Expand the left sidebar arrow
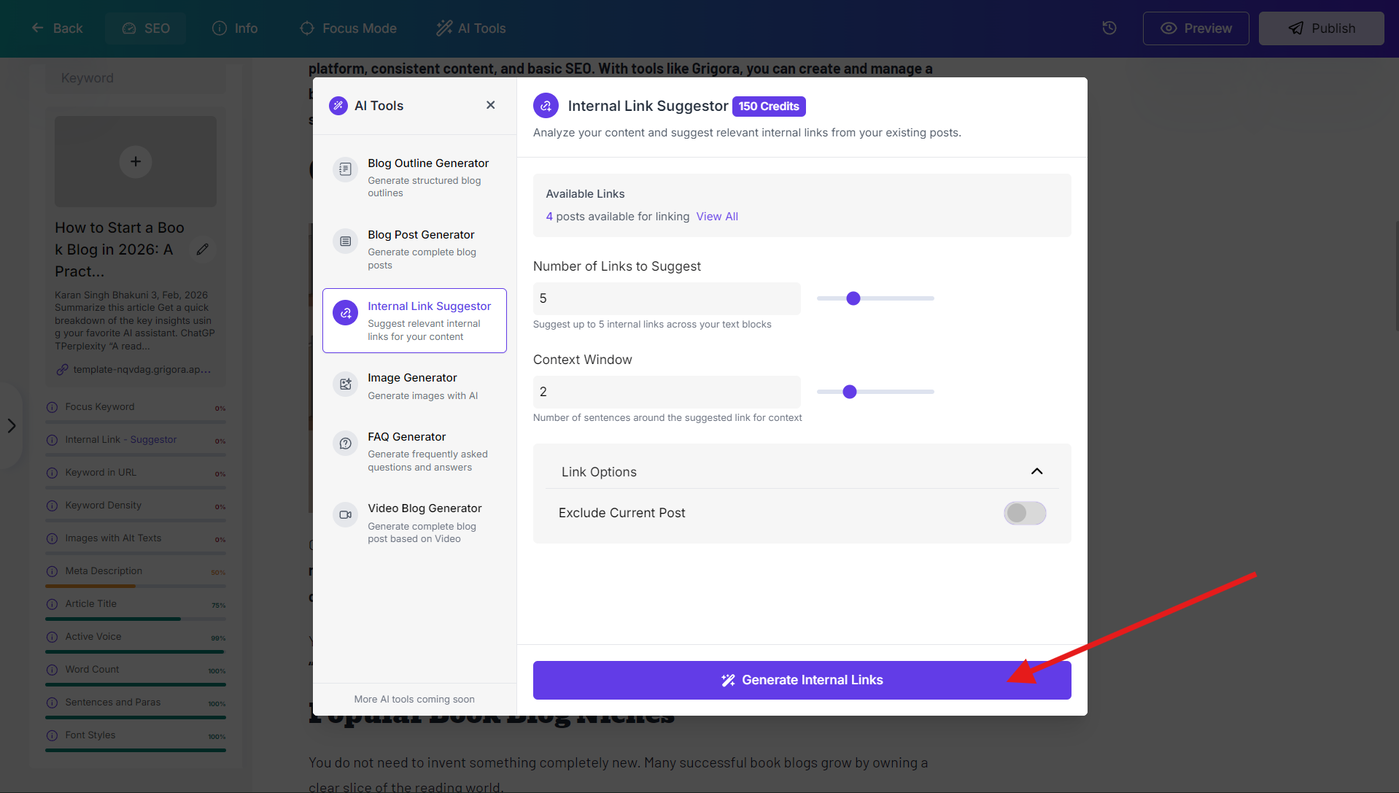 pos(12,426)
